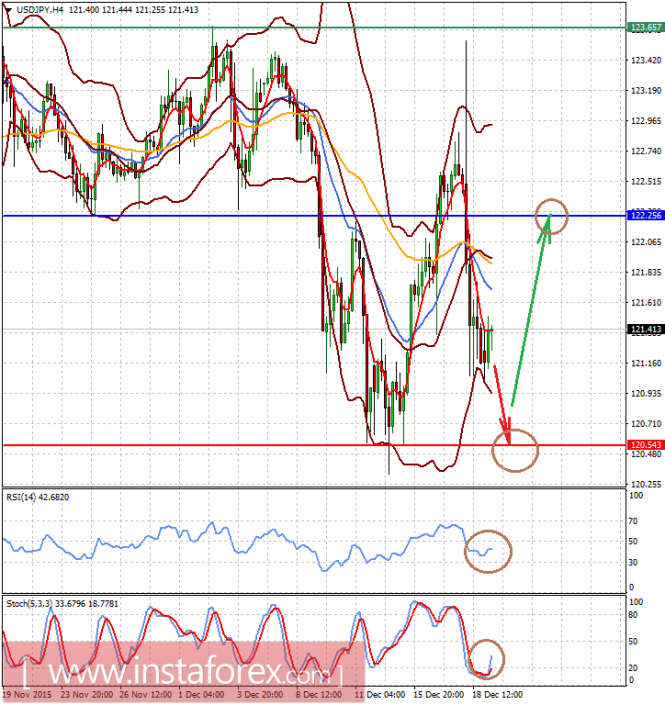This screenshot has height=705, width=665.
Task: Click the black 121.413 current price tag
Action: 645,329
